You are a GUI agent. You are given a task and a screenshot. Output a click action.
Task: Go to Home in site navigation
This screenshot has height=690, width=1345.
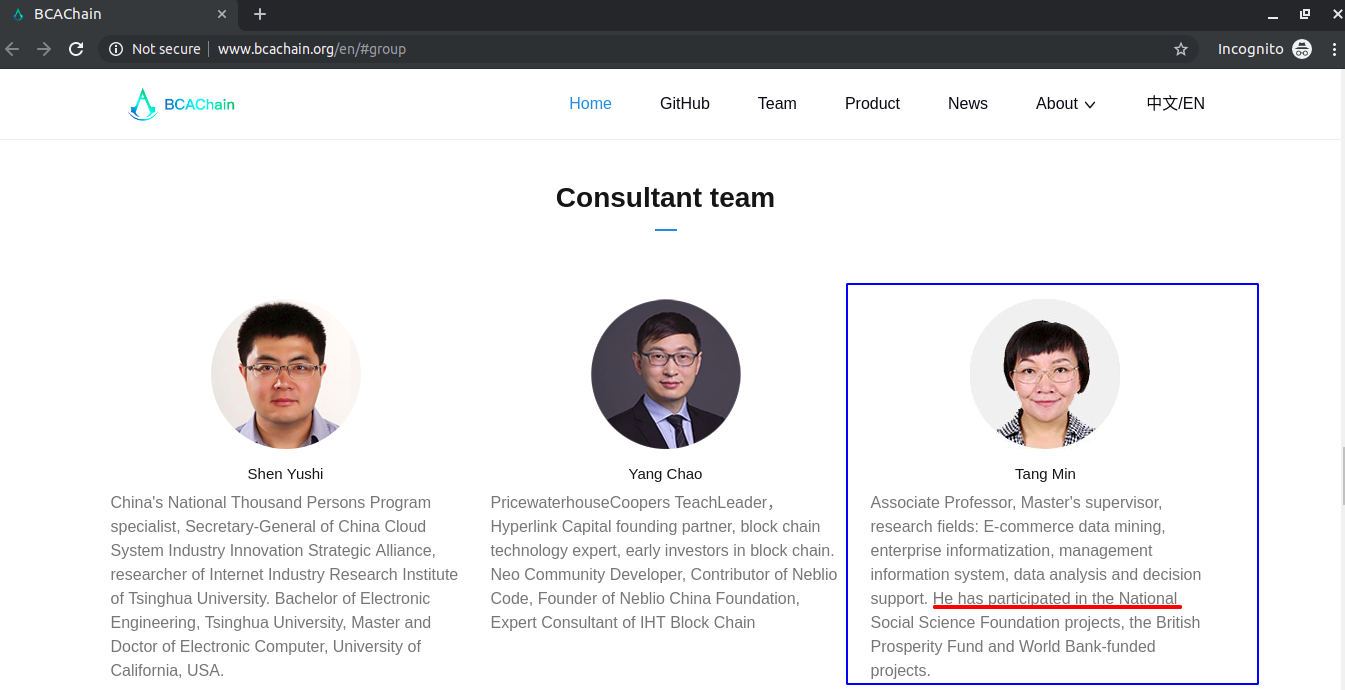coord(590,104)
